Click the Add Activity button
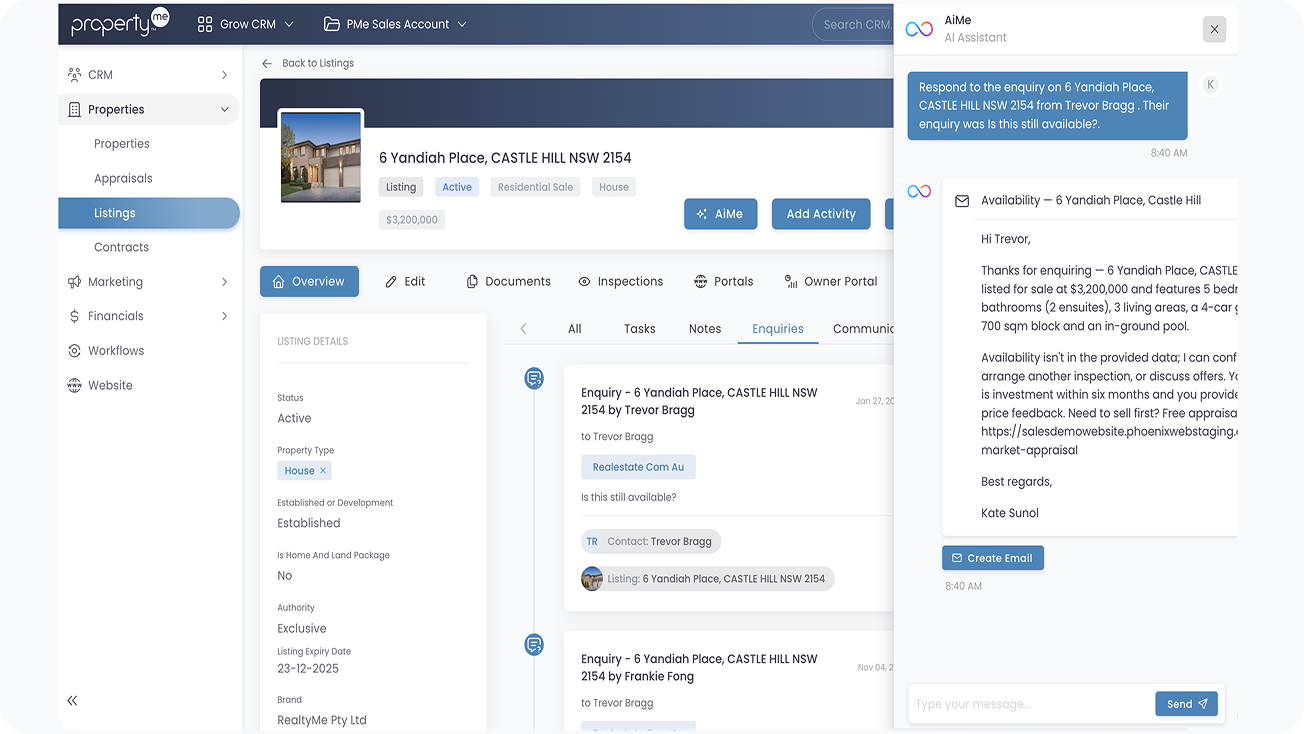 pyautogui.click(x=820, y=214)
